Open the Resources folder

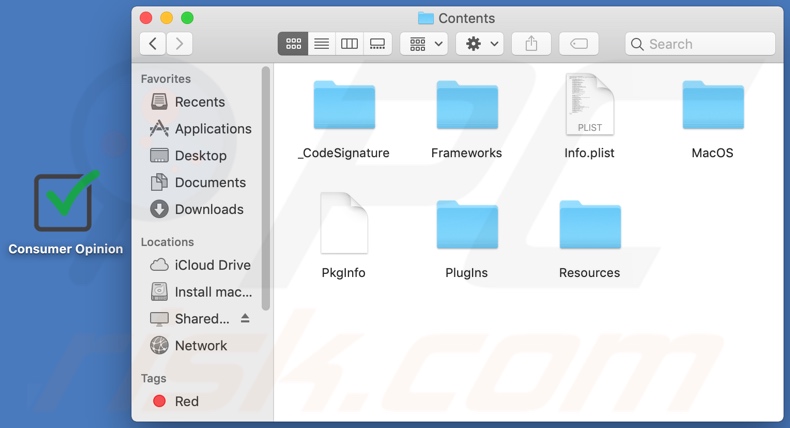(589, 226)
